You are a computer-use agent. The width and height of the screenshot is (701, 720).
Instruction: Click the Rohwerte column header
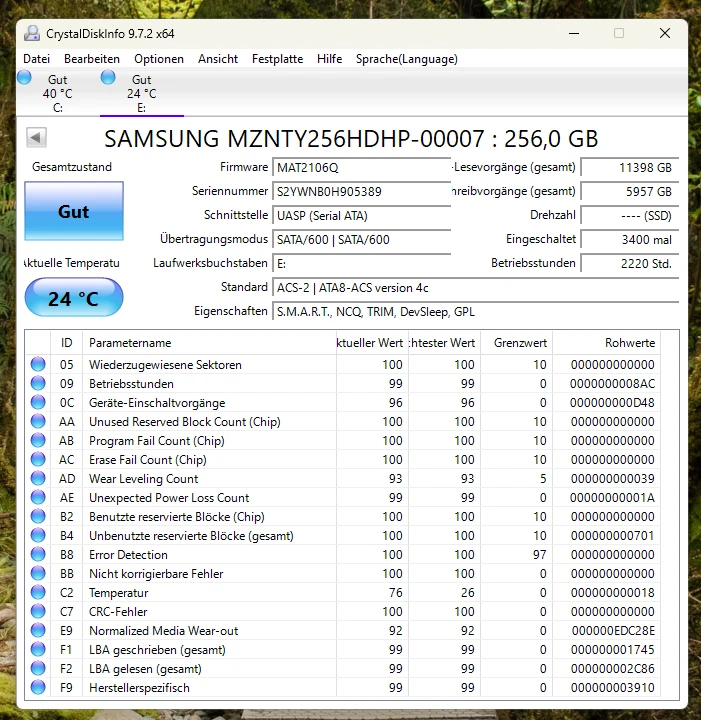(606, 343)
